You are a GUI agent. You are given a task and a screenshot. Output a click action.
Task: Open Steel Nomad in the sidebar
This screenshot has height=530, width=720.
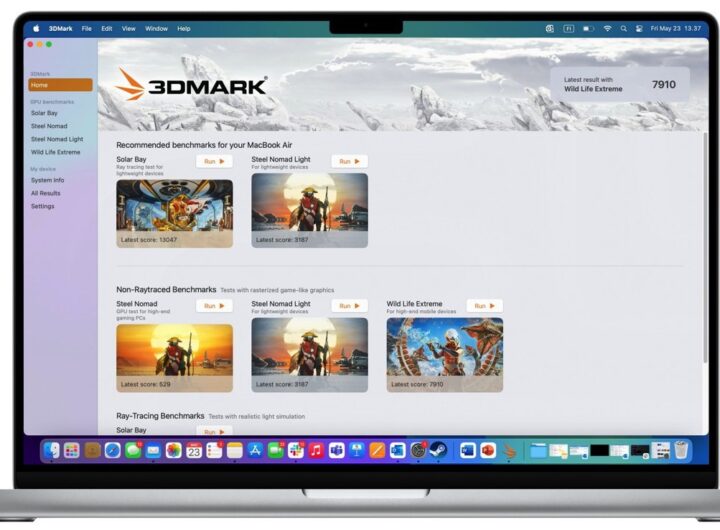49,126
